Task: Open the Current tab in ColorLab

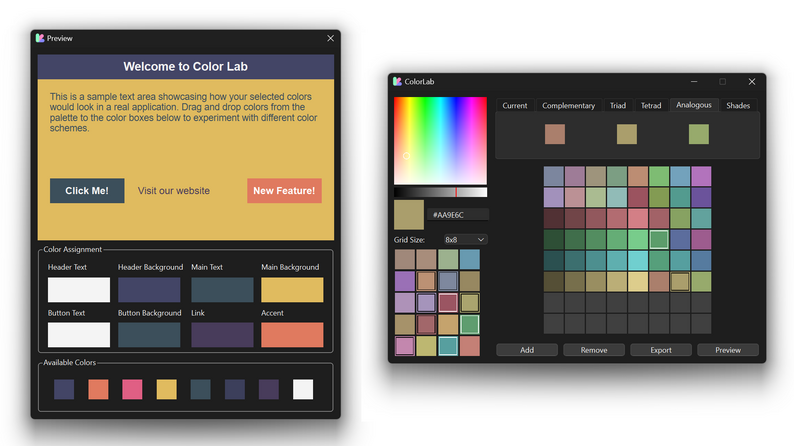Action: click(x=514, y=105)
